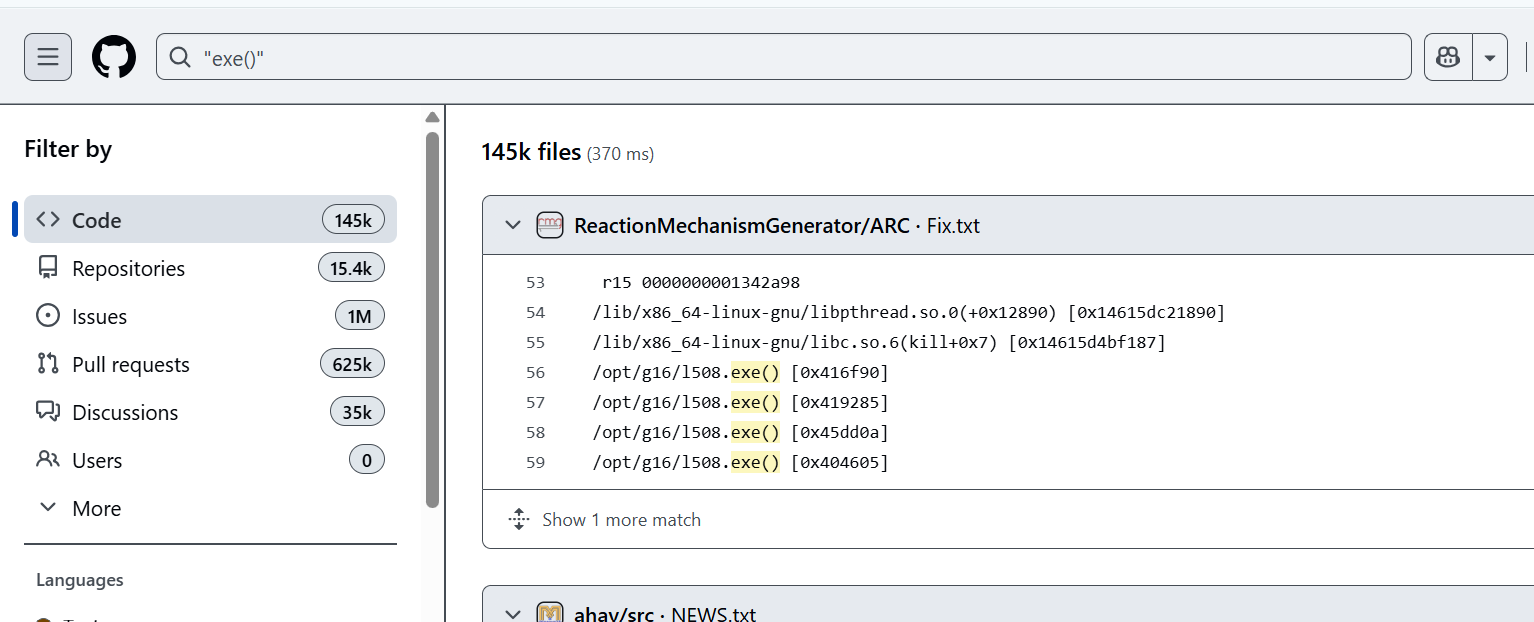Screen dimensions: 1534x622
Task: Click Show 1 more match
Action: click(x=621, y=519)
